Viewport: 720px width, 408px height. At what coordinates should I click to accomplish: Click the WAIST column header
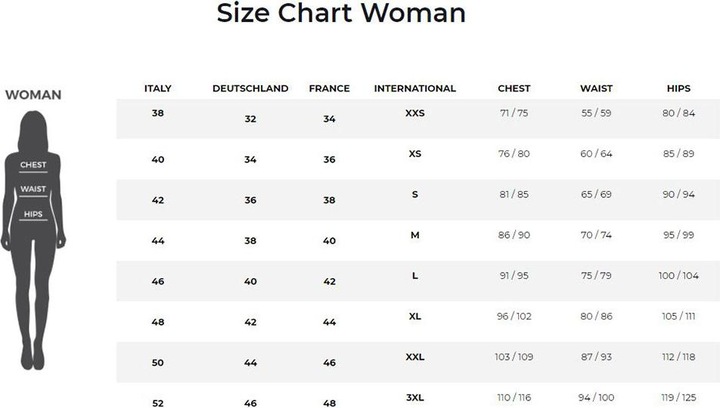point(596,89)
